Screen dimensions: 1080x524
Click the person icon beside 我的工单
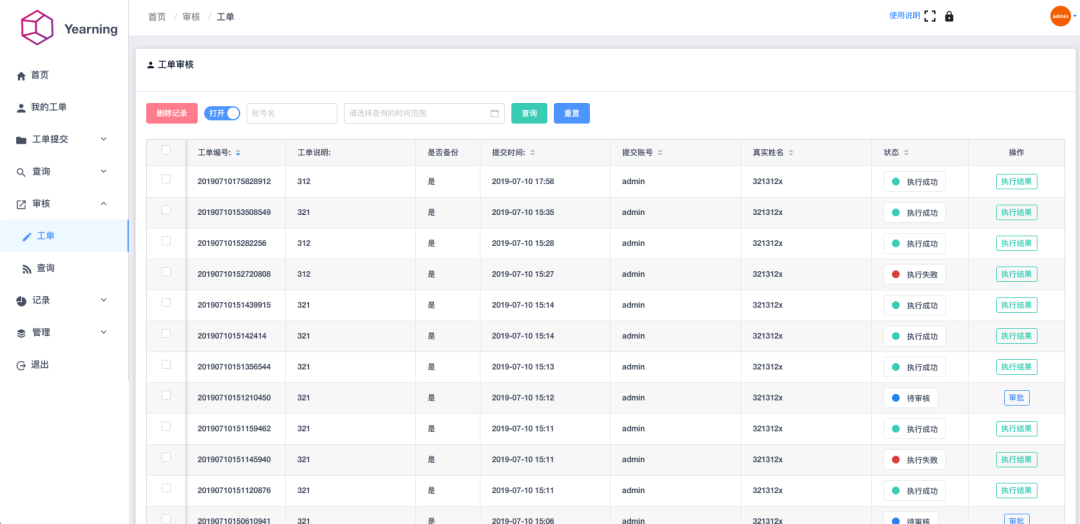(21, 107)
